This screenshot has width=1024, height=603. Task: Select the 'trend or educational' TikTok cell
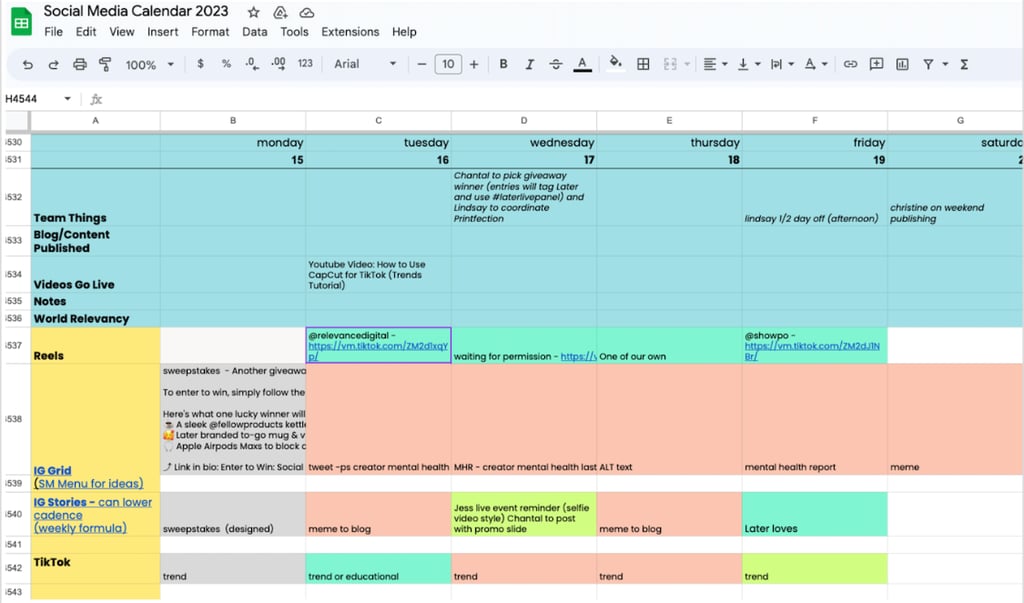[378, 568]
